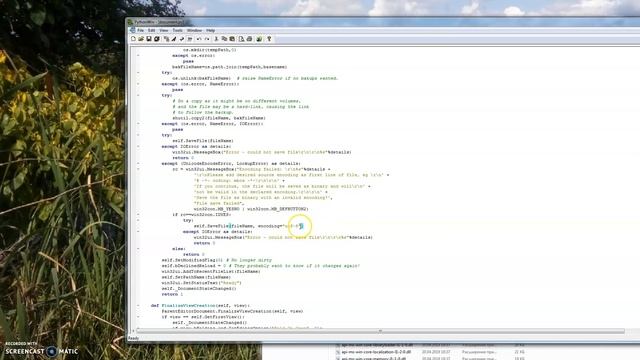Click the Print Preview toolbar icon
The width and height of the screenshot is (640, 360).
(241, 39)
